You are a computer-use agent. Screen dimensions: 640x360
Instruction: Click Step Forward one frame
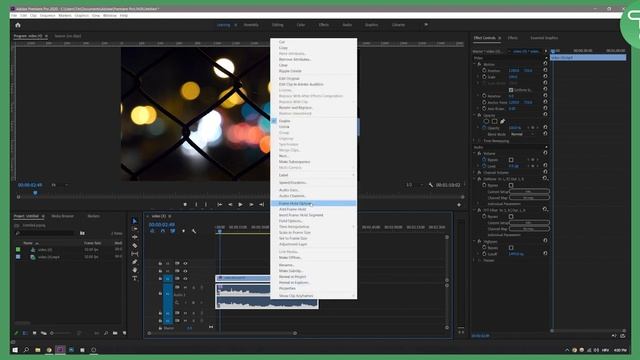(x=251, y=204)
